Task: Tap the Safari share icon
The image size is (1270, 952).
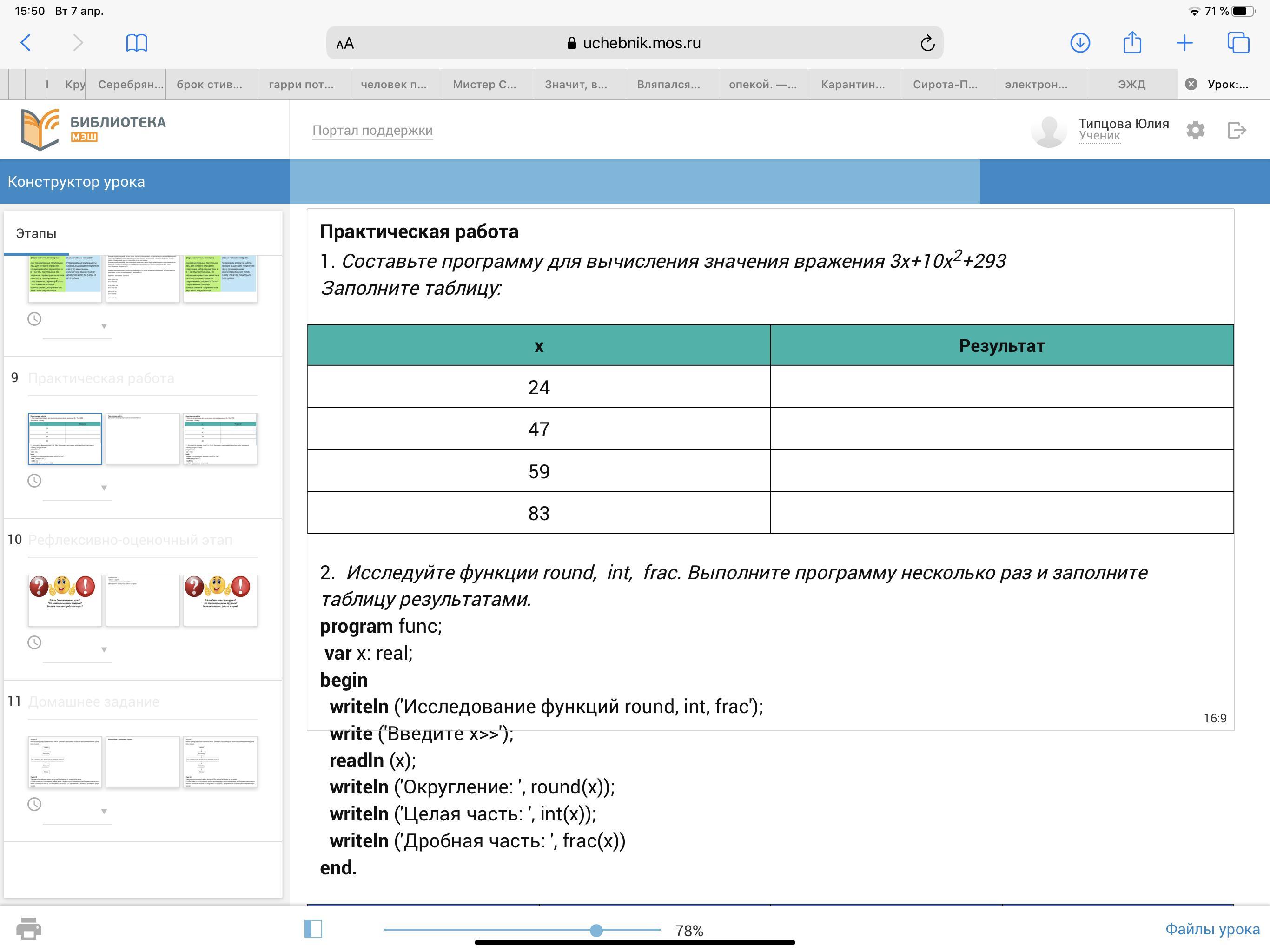Action: point(1132,42)
